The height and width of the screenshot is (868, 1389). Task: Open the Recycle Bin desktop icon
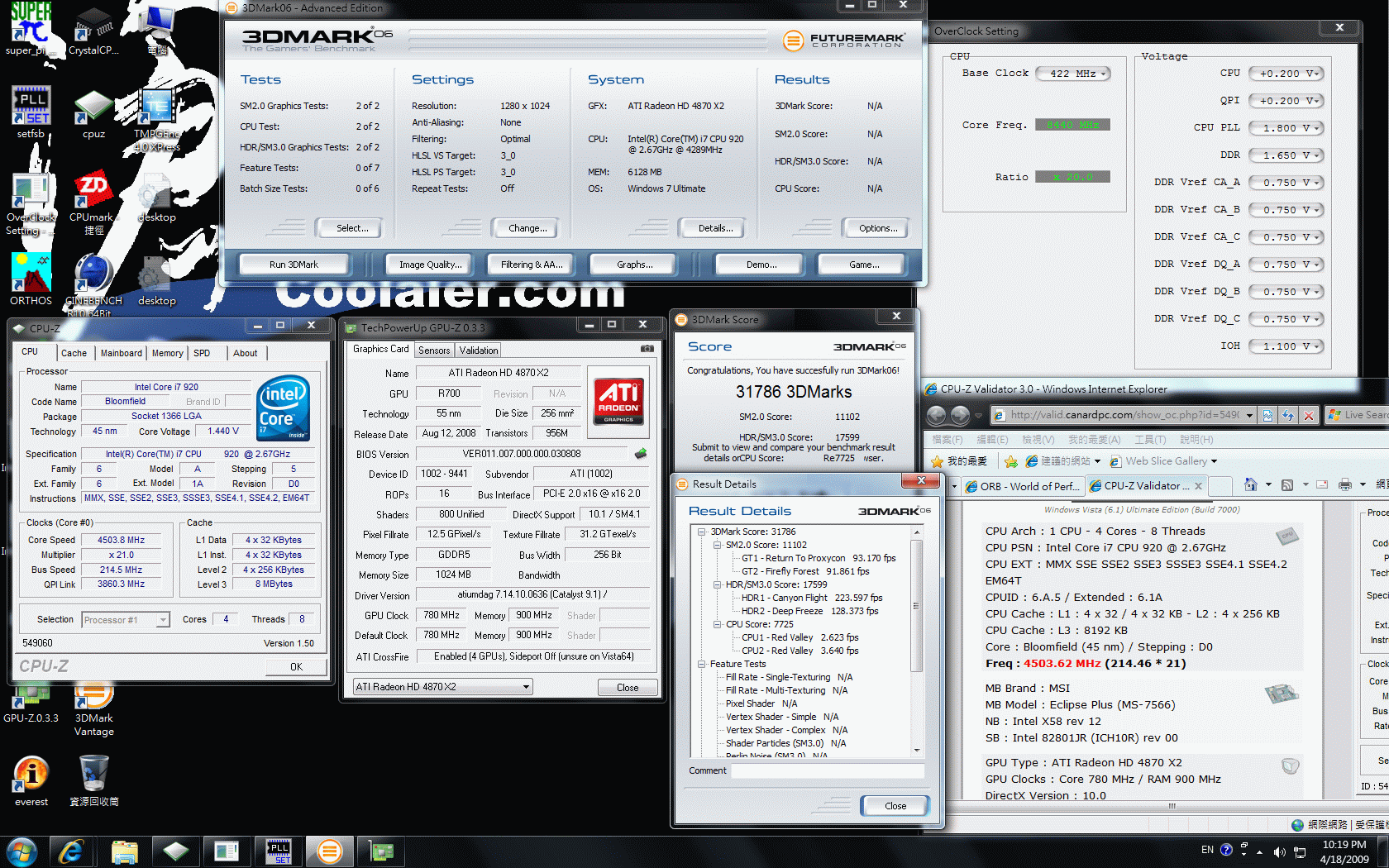[x=93, y=780]
